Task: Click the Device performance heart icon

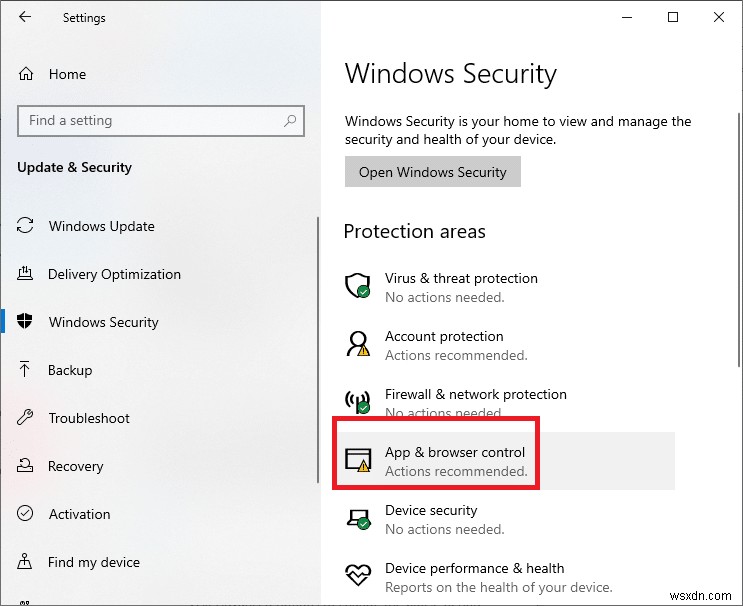Action: pos(357,577)
